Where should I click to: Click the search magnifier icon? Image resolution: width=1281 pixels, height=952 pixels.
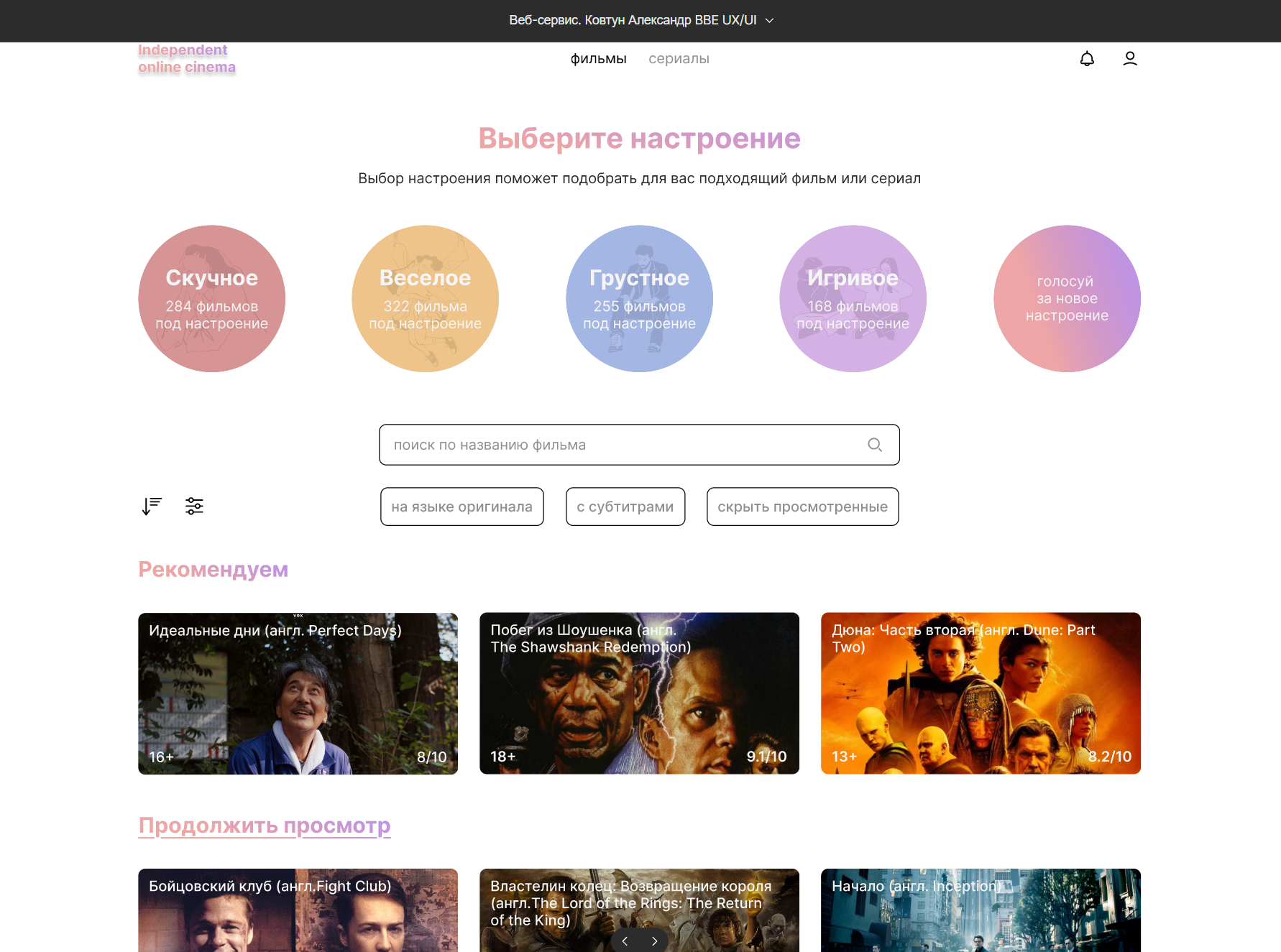875,445
